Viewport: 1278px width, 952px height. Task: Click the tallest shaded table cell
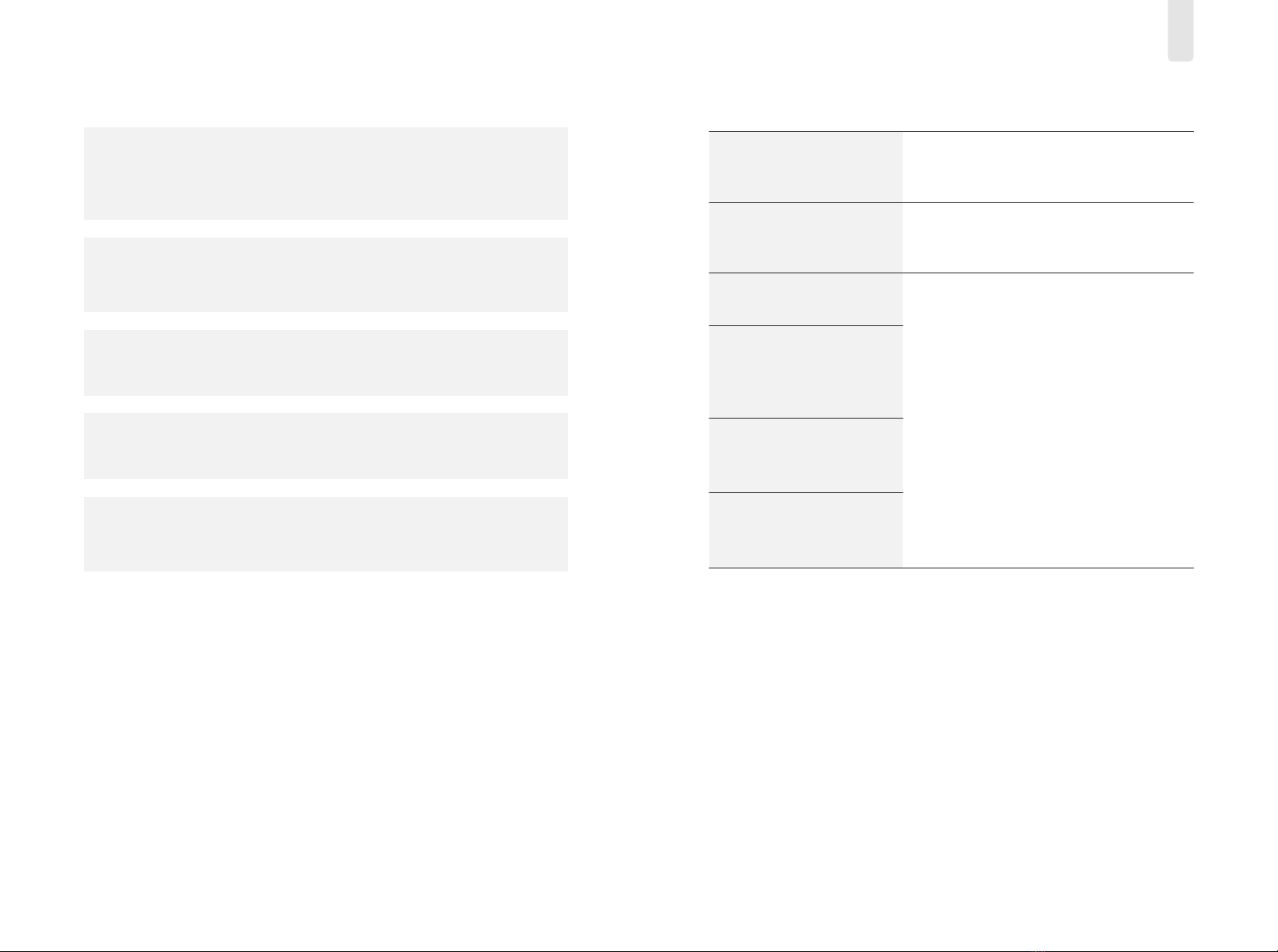point(806,372)
